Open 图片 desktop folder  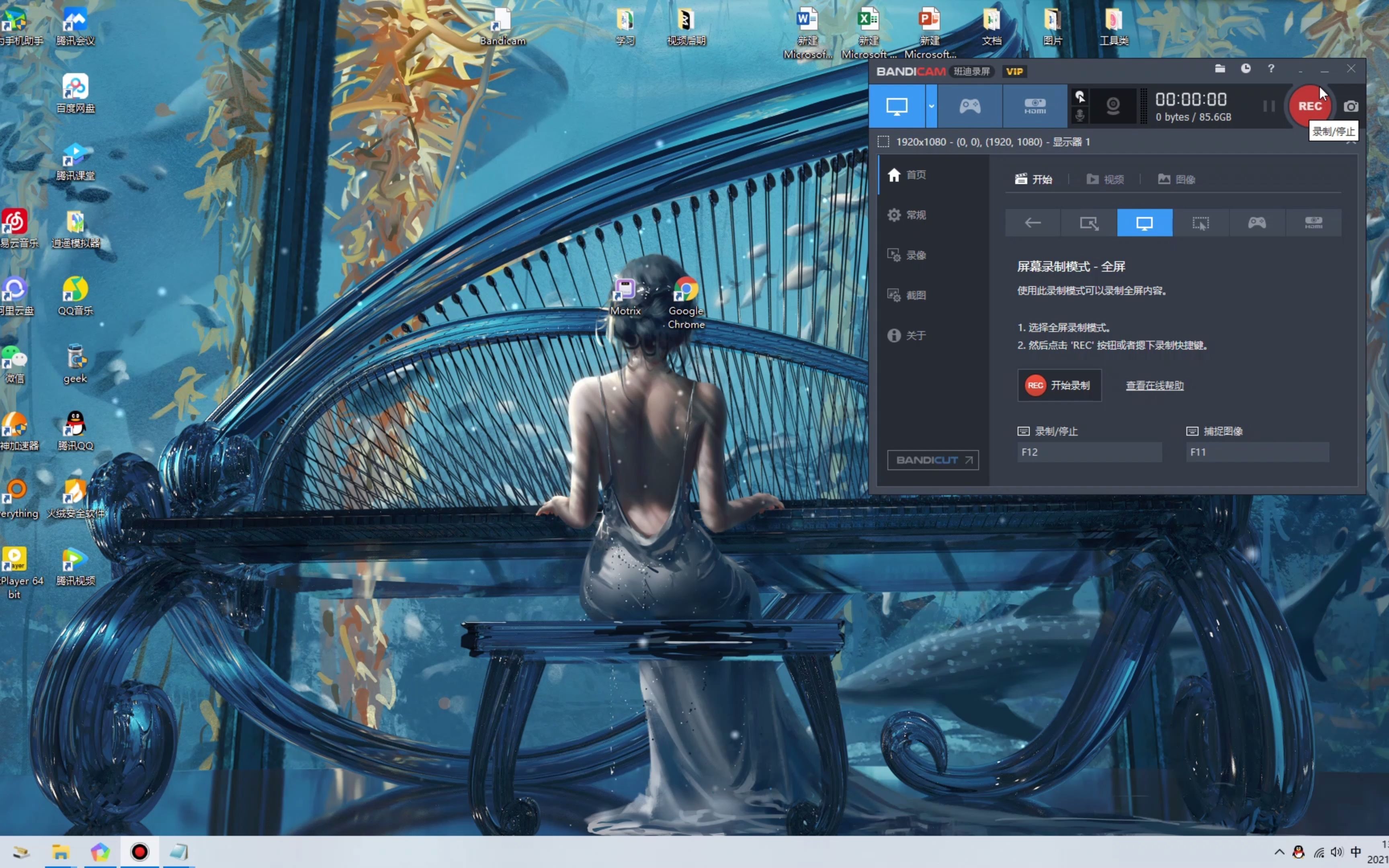(x=1052, y=27)
